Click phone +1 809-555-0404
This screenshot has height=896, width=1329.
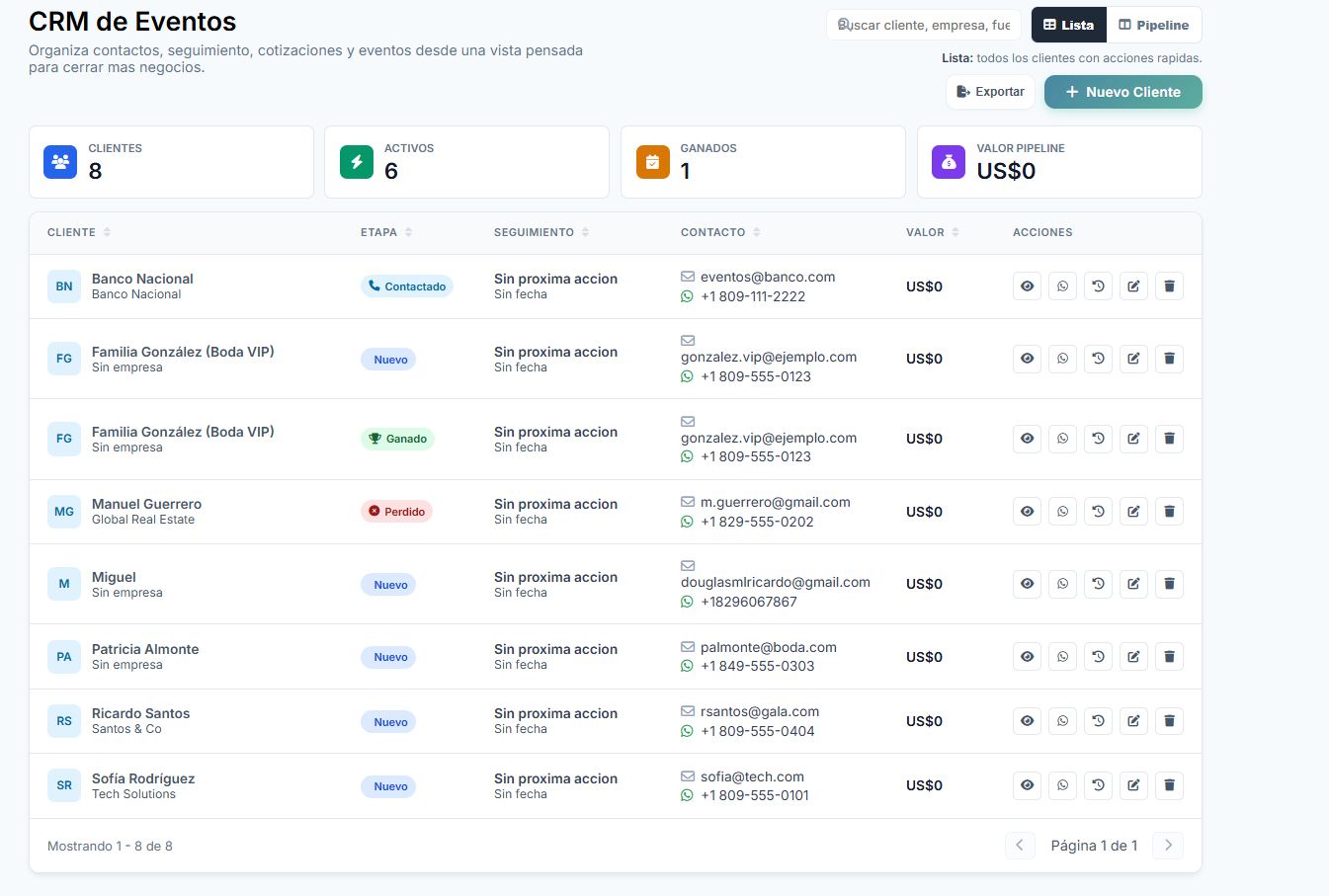point(758,731)
